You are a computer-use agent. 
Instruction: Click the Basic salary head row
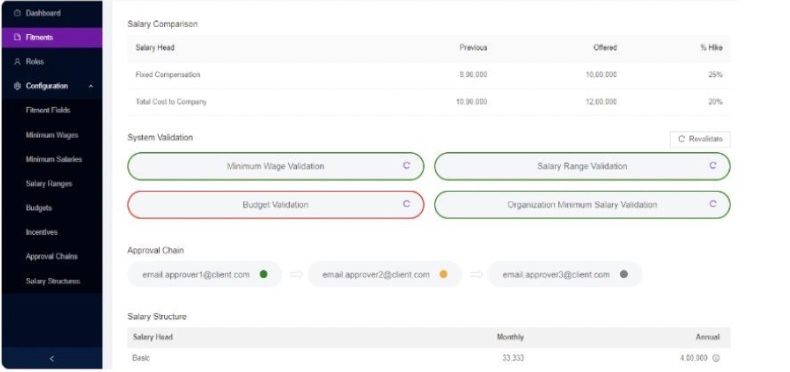429,358
